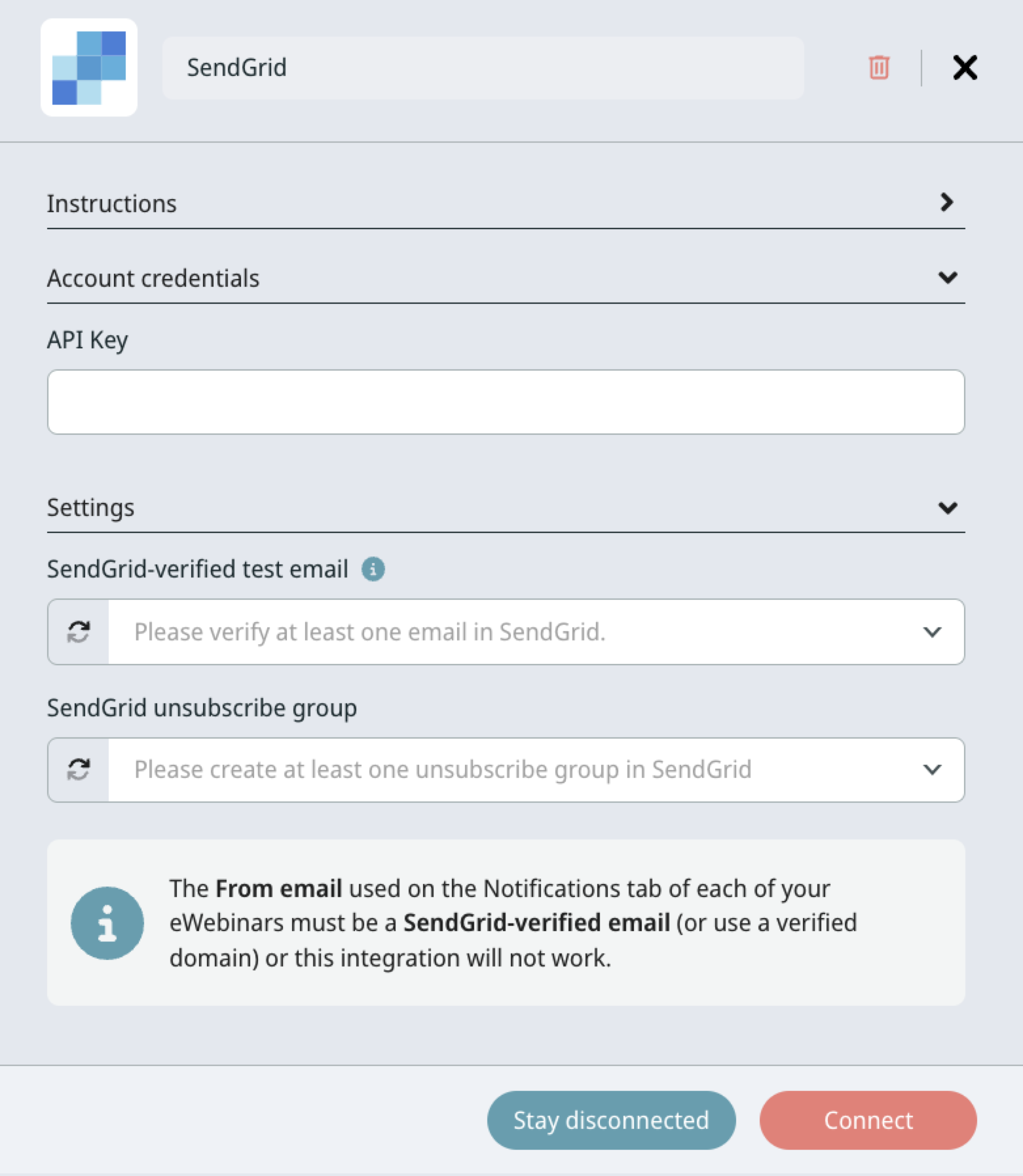Click the info icon beside test email label
Viewport: 1023px width, 1176px height.
pyautogui.click(x=373, y=569)
